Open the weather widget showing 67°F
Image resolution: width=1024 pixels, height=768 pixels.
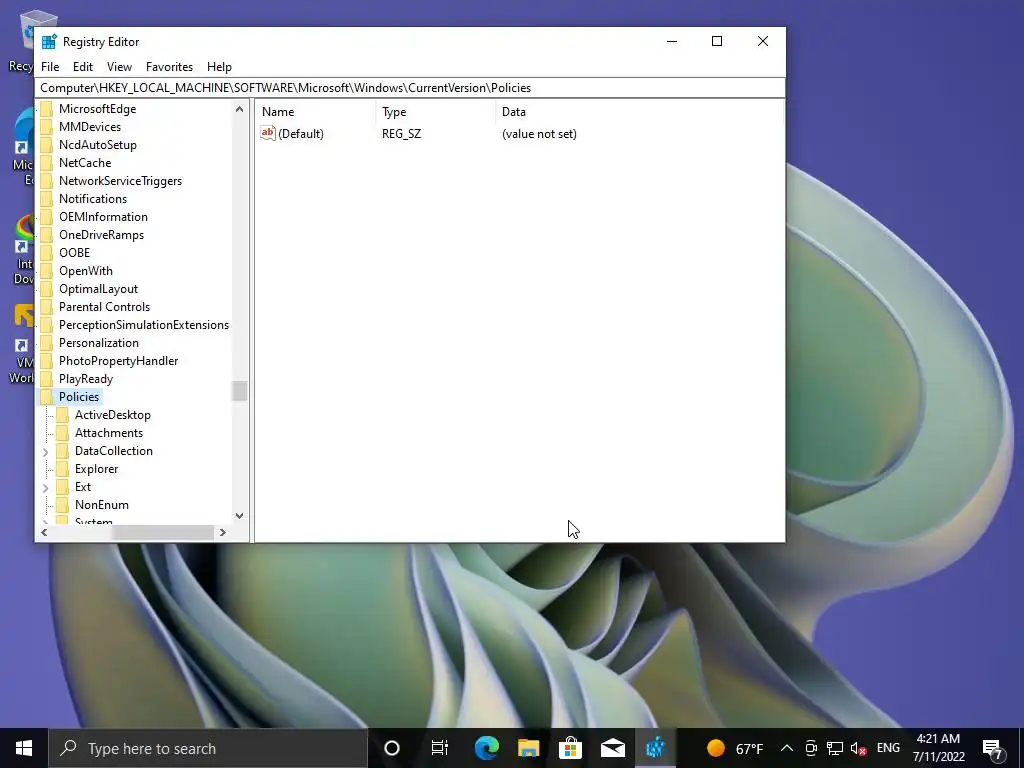735,748
